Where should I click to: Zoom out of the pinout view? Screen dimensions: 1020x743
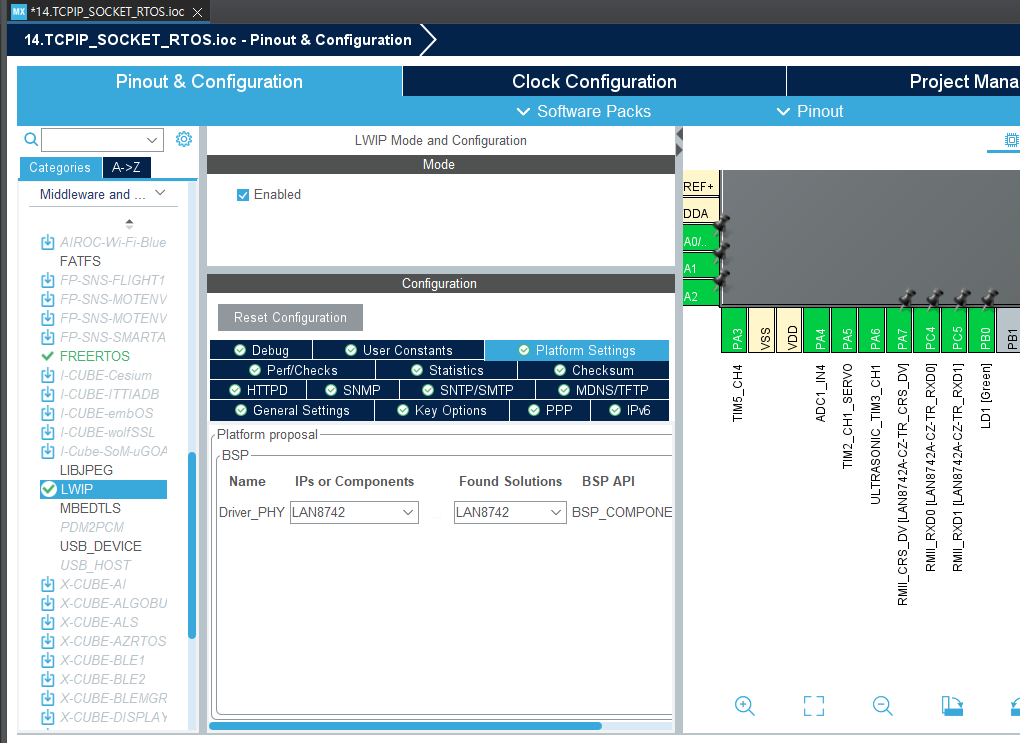[x=883, y=706]
